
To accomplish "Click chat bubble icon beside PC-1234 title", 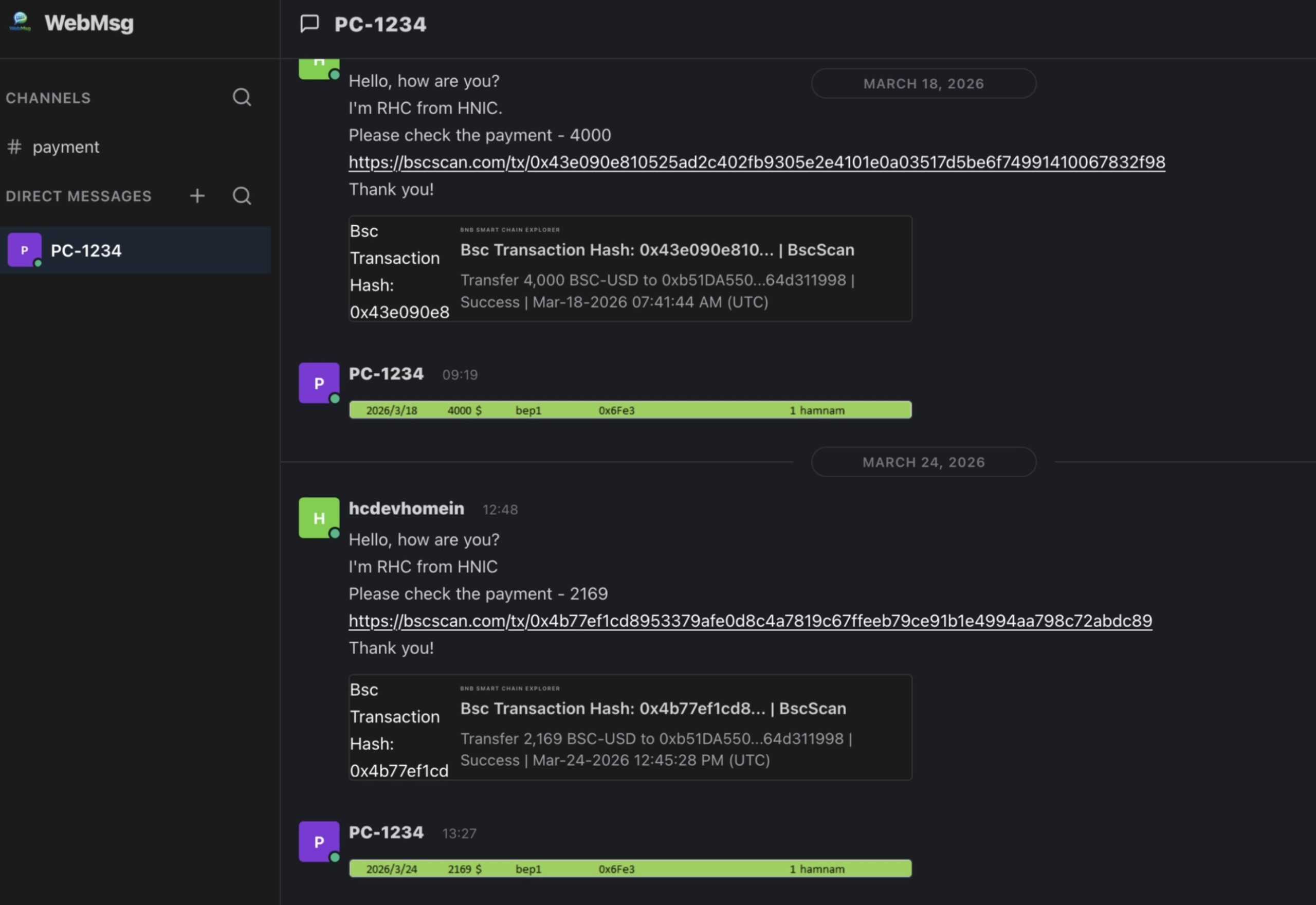I will 309,24.
